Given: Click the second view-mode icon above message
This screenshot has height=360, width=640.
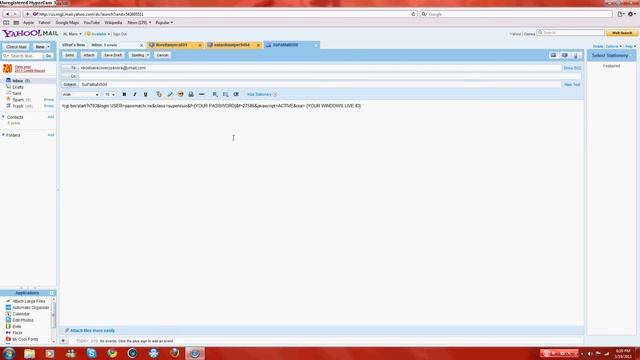Looking at the screenshot, I should (564, 55).
